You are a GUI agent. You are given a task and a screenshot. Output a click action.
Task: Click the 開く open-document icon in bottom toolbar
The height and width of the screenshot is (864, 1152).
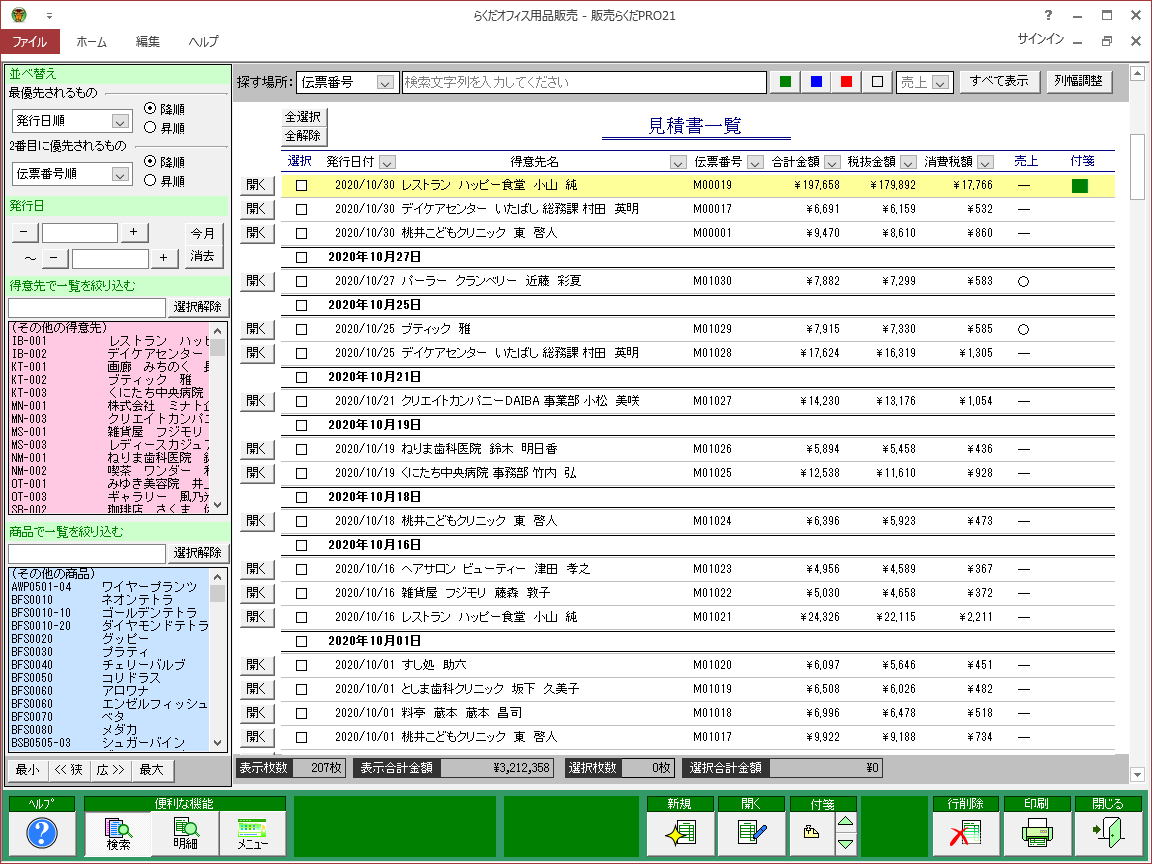click(x=751, y=833)
